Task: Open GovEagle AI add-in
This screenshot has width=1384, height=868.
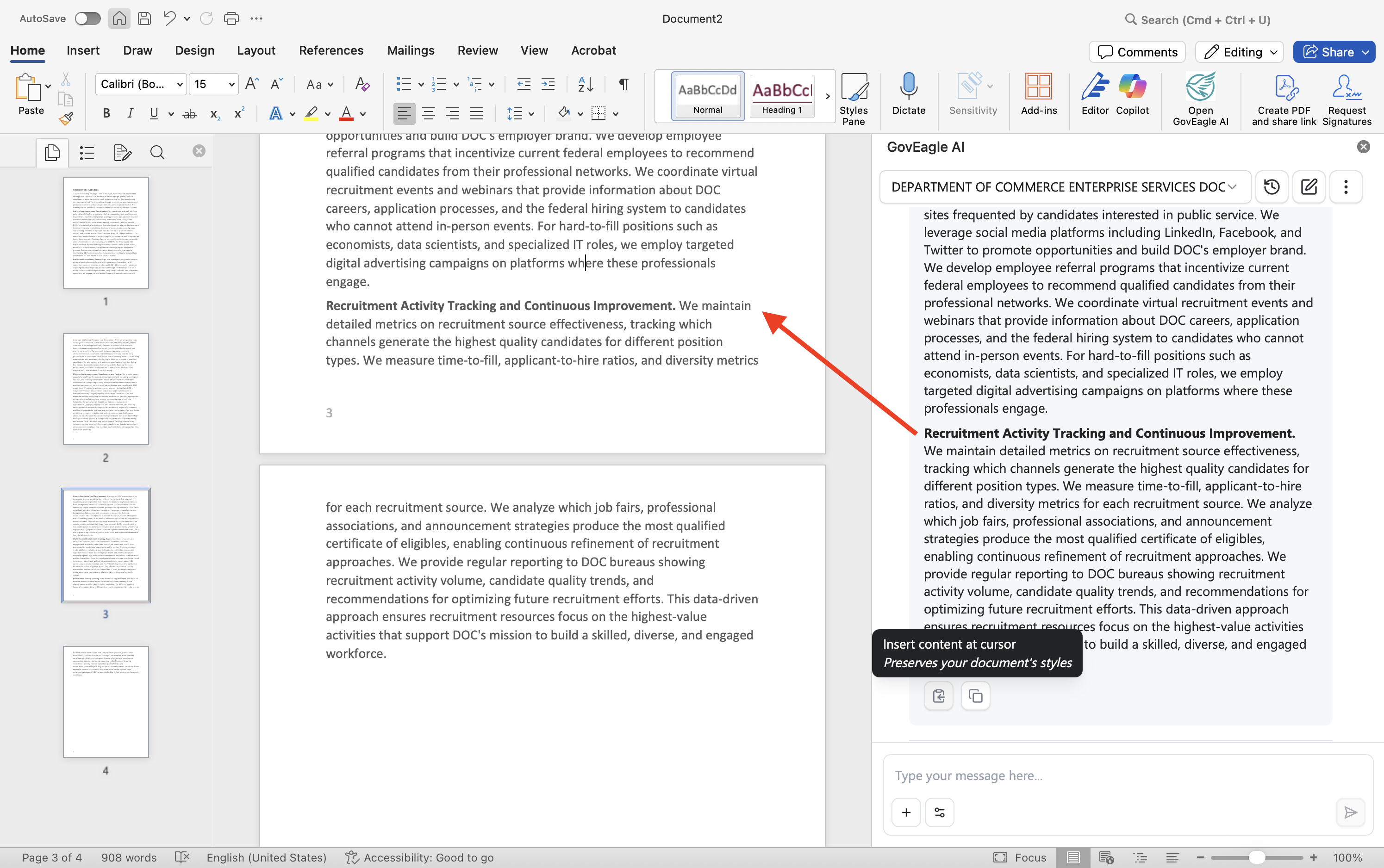Action: coord(1200,99)
